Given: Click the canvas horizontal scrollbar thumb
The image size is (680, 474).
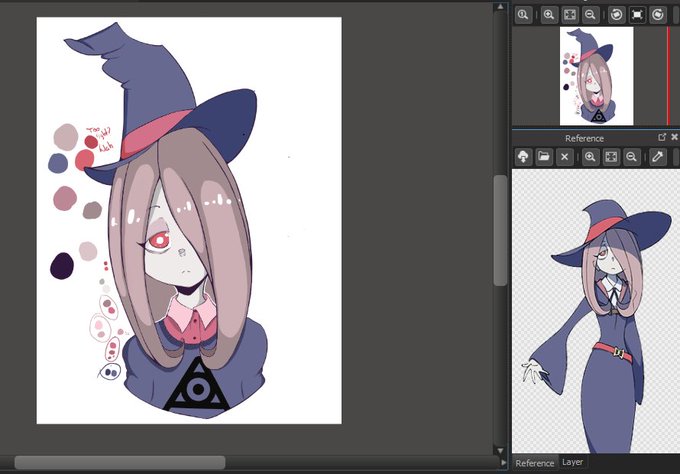Looking at the screenshot, I should point(120,462).
